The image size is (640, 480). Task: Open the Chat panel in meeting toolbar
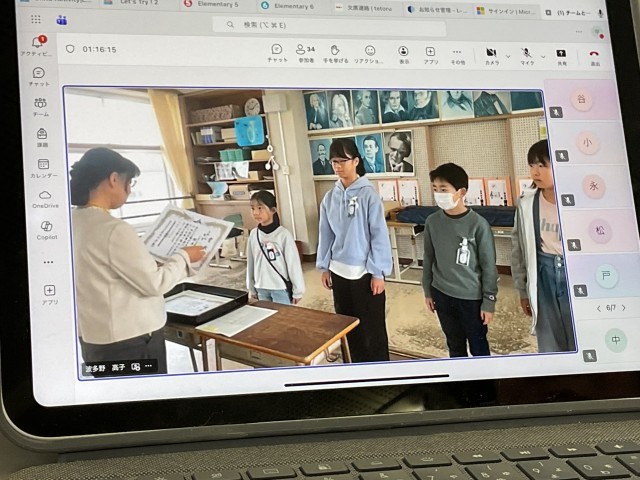coord(277,52)
